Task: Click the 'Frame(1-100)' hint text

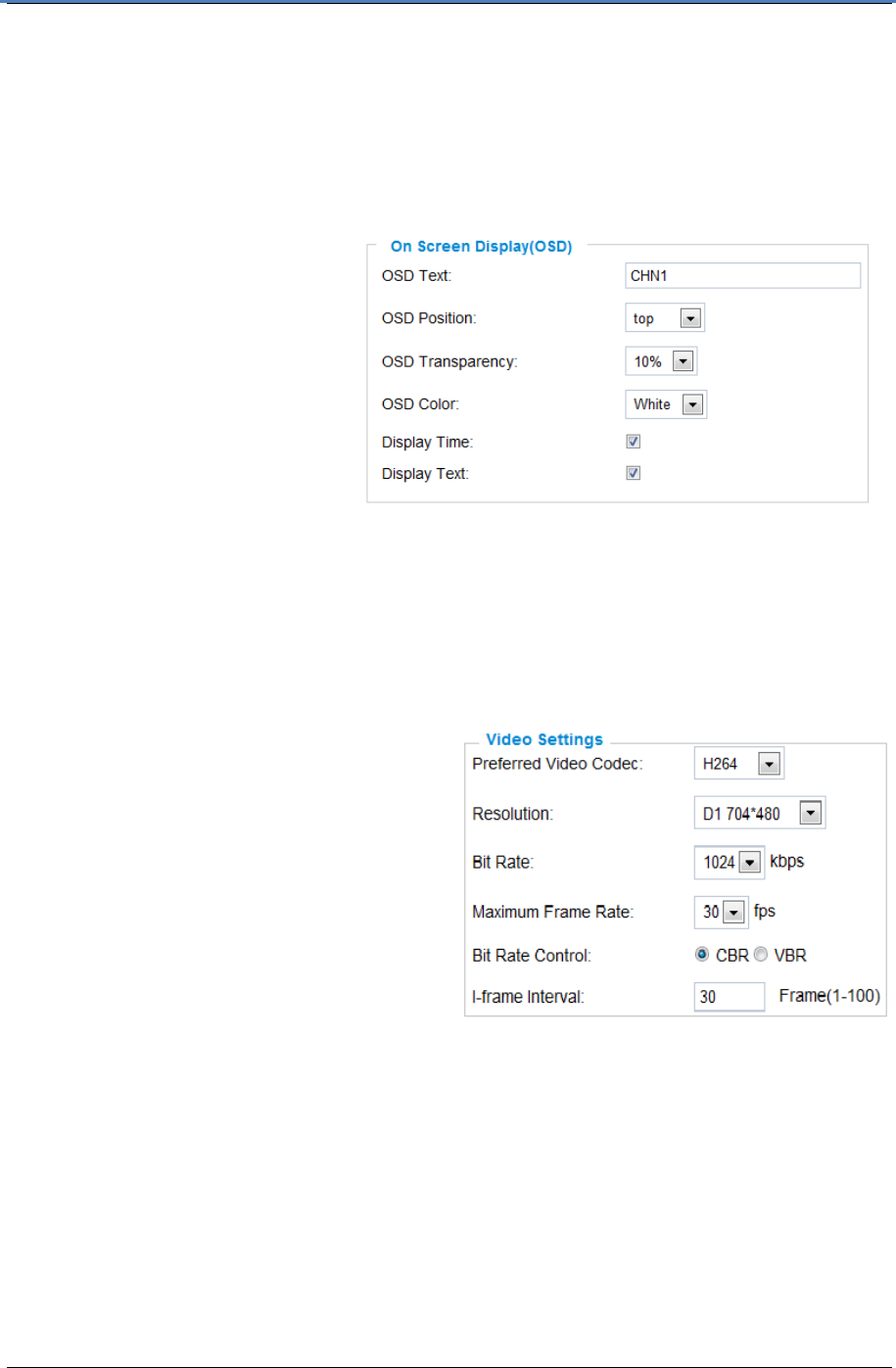Action: tap(829, 996)
